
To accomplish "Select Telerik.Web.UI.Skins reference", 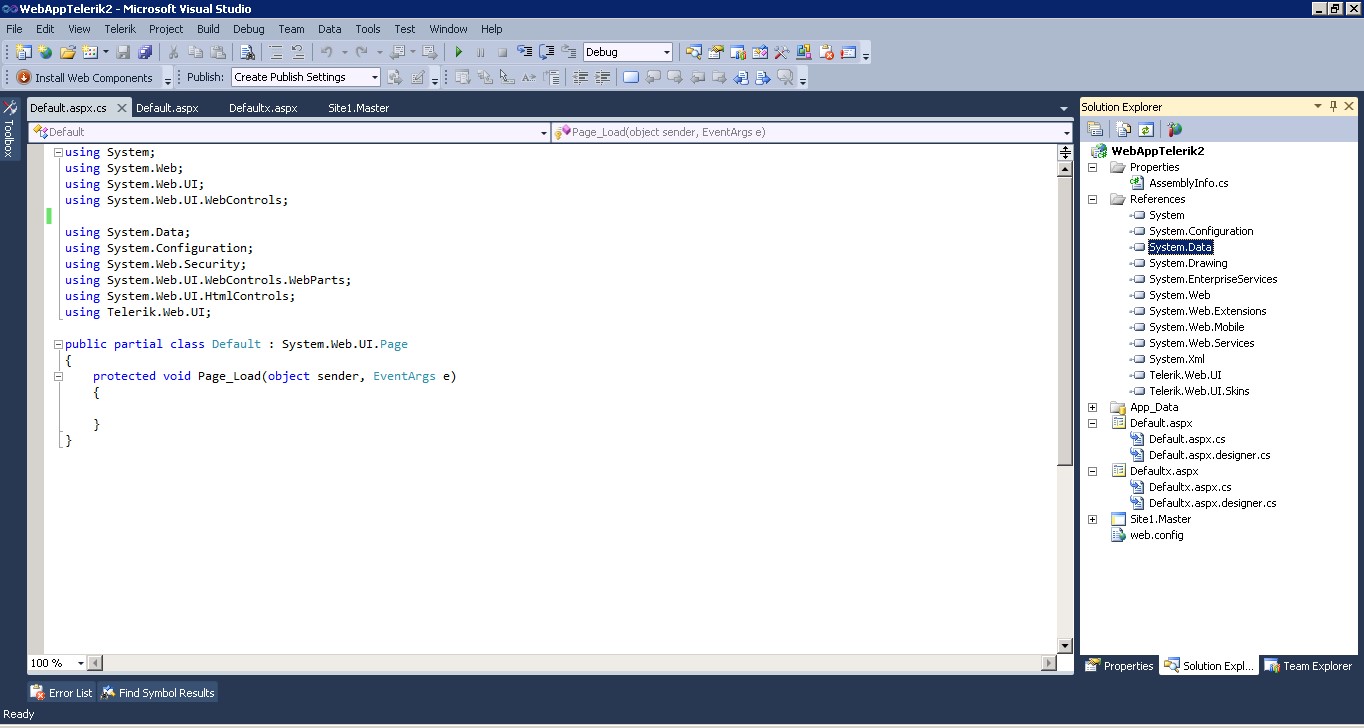I will (x=1199, y=391).
